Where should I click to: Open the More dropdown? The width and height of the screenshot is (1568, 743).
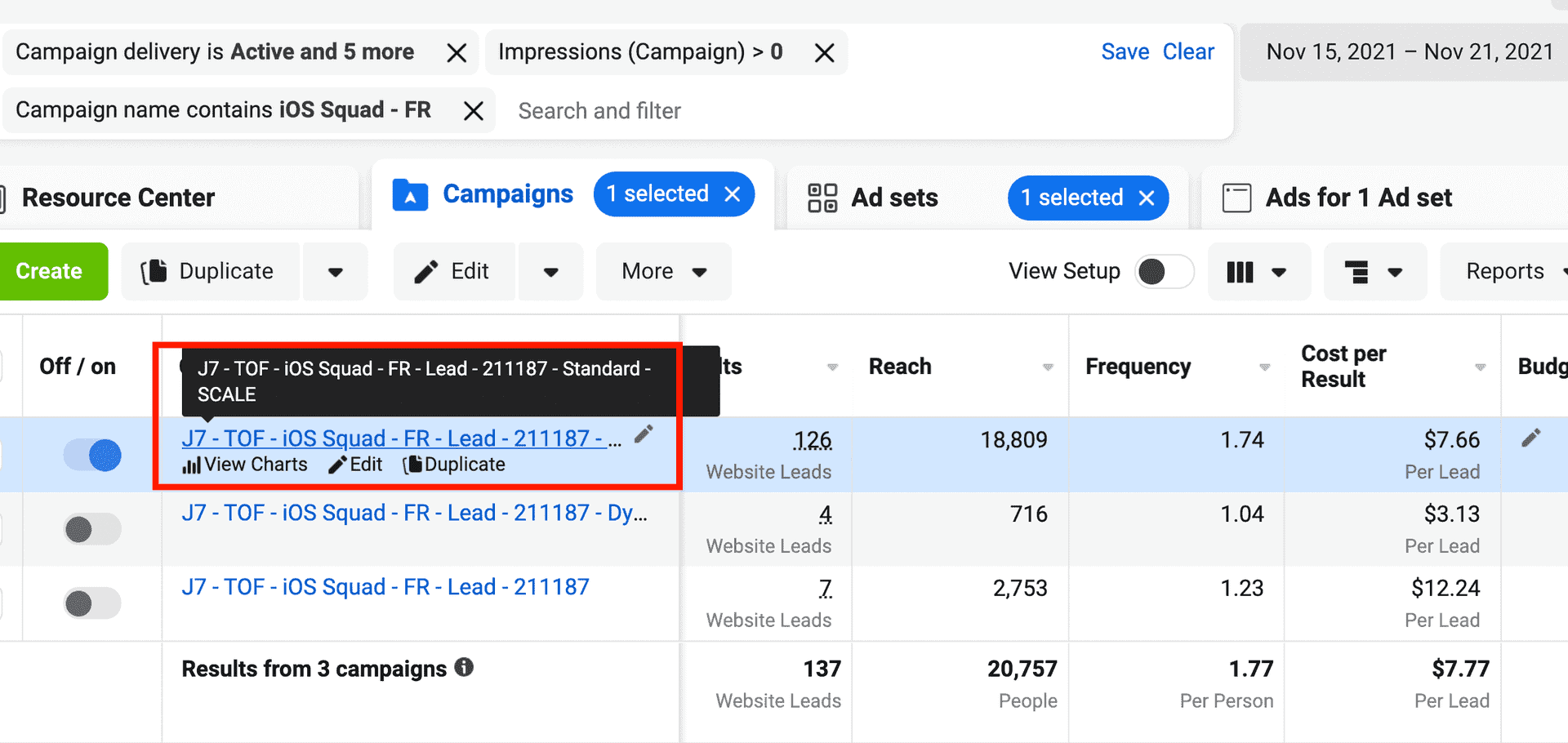point(663,271)
